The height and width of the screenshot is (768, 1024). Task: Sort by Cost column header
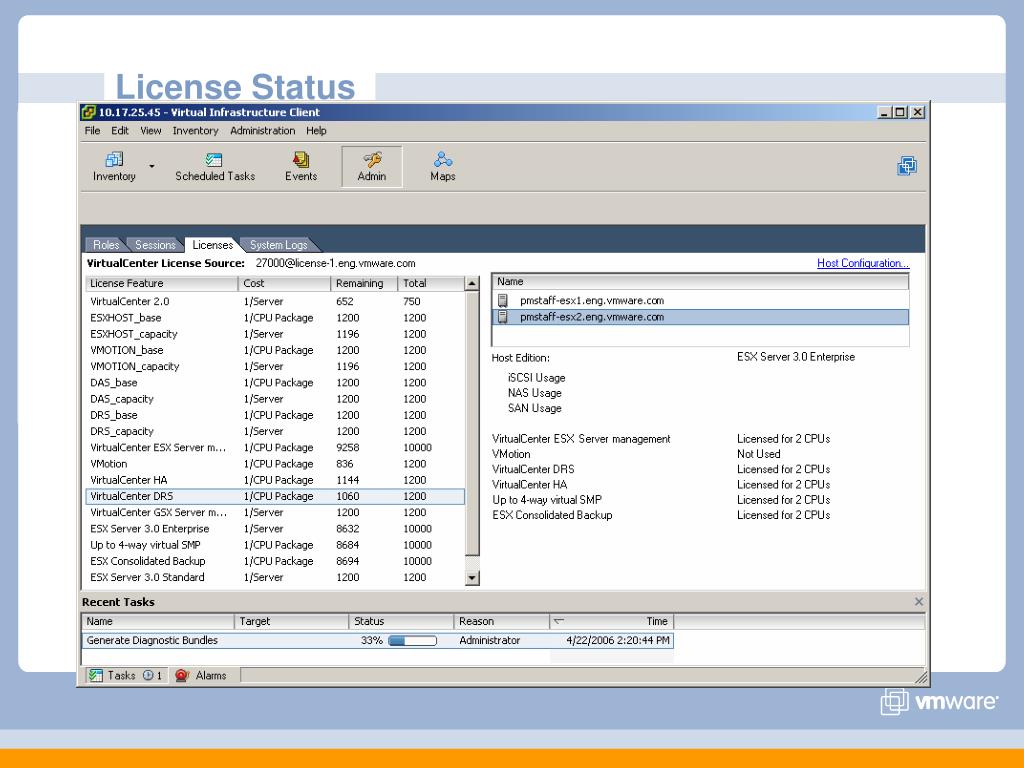284,283
